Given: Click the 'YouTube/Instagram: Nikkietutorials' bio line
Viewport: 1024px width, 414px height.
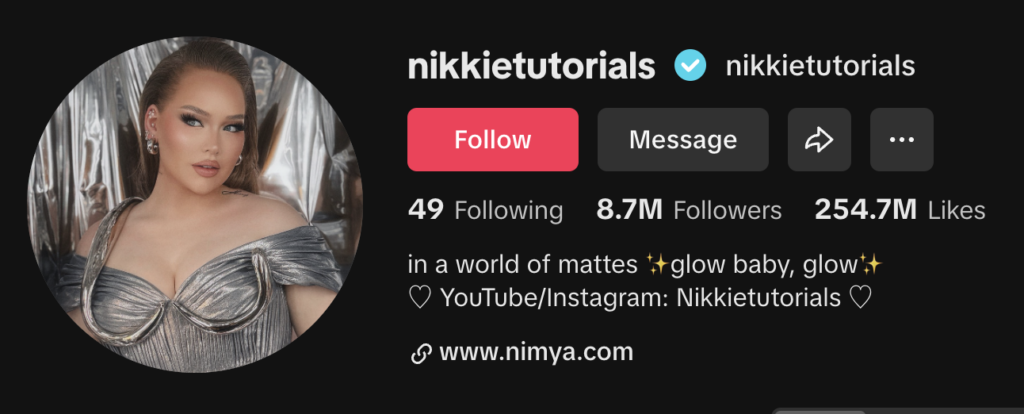Looking at the screenshot, I should pyautogui.click(x=641, y=298).
